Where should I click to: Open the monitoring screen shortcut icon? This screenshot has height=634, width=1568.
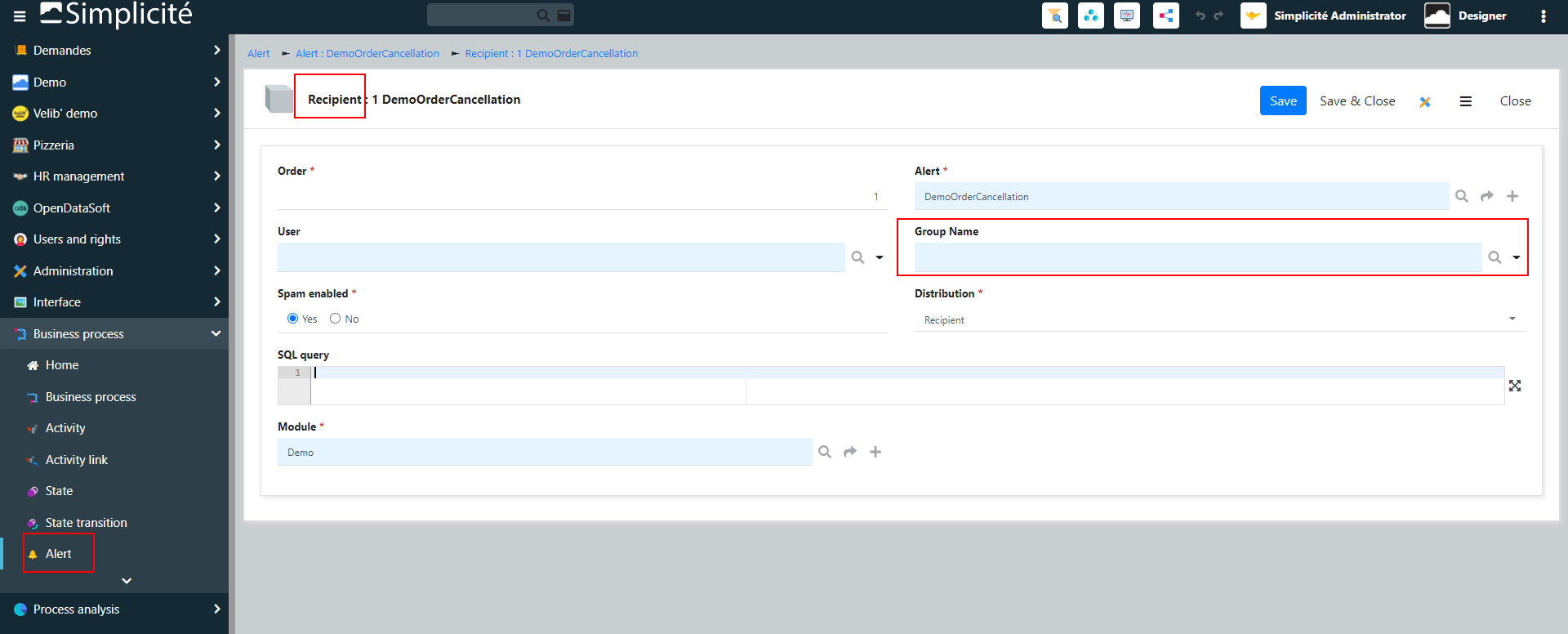pyautogui.click(x=1127, y=16)
